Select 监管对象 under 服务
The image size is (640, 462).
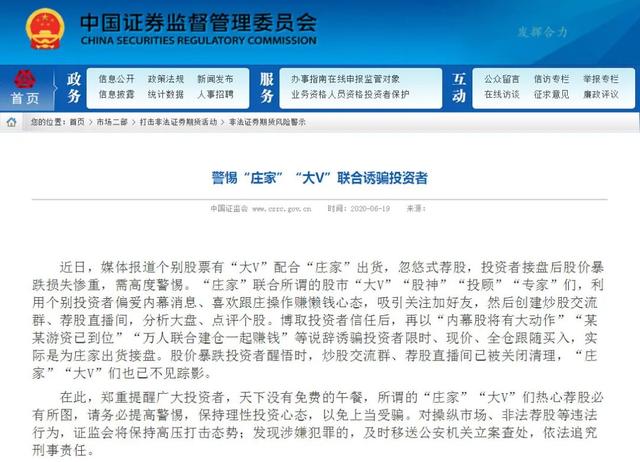pos(382,79)
